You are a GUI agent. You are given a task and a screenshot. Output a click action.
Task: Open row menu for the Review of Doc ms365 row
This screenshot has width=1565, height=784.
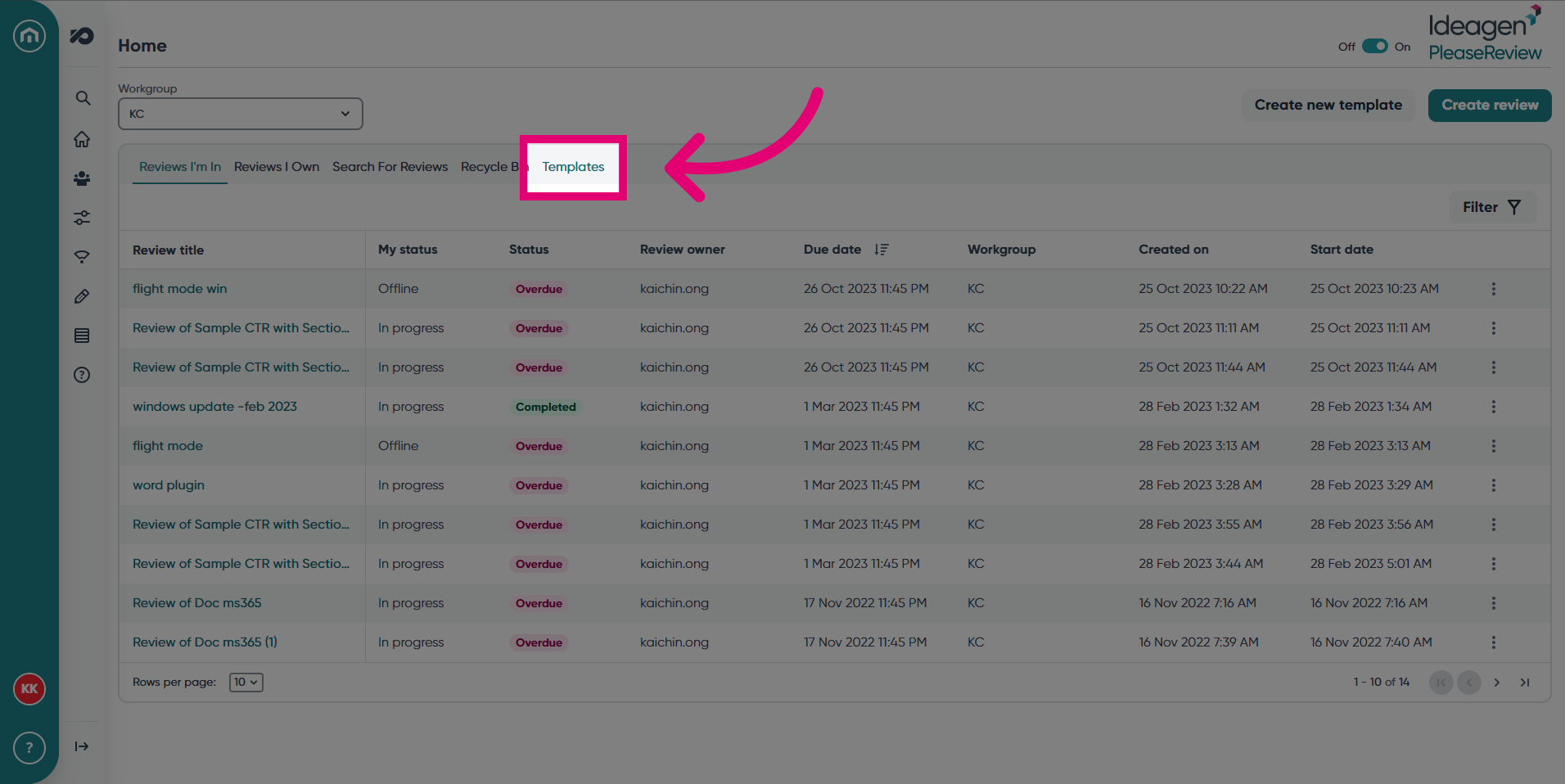pyautogui.click(x=1494, y=603)
